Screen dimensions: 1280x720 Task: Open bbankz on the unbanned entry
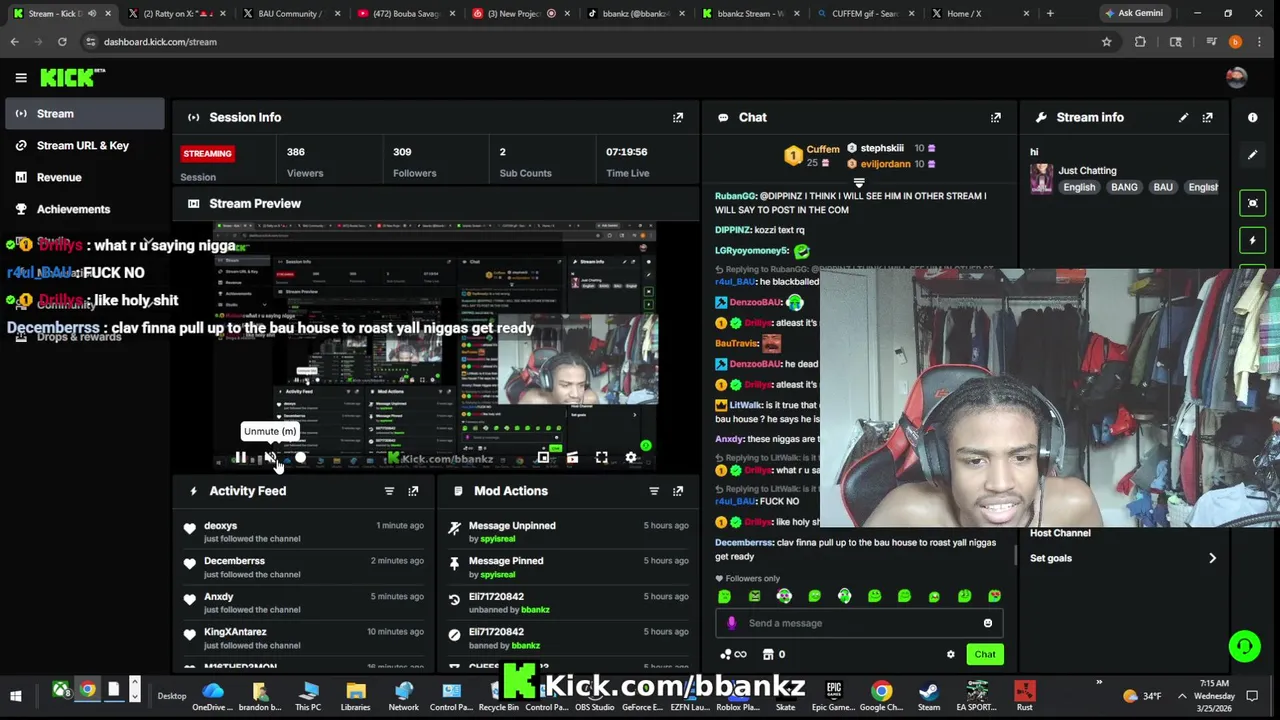[x=535, y=610]
